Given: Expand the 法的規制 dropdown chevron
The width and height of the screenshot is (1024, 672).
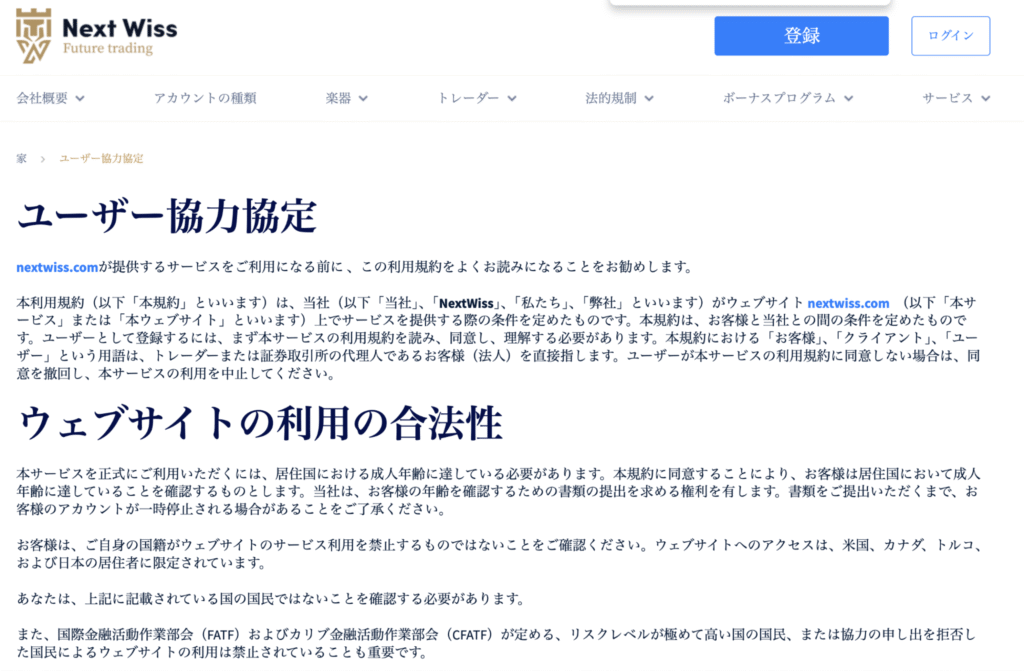Looking at the screenshot, I should tap(649, 99).
